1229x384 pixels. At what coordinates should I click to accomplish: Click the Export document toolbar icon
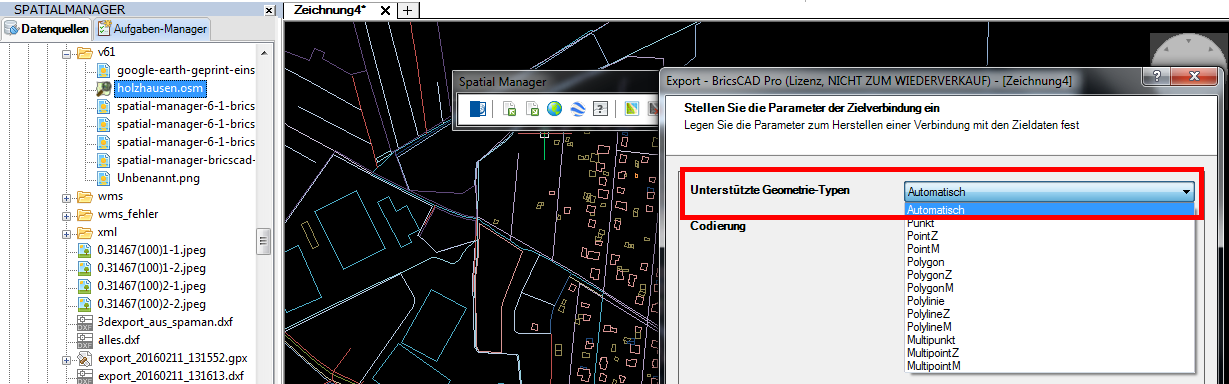coord(532,109)
